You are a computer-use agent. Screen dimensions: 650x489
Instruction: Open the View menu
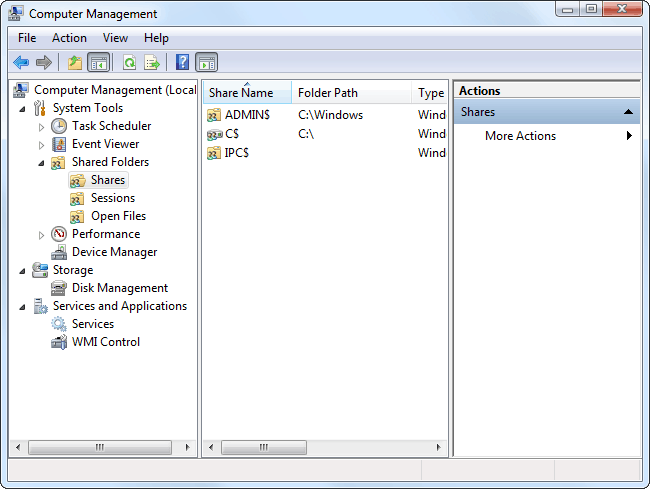pyautogui.click(x=115, y=38)
